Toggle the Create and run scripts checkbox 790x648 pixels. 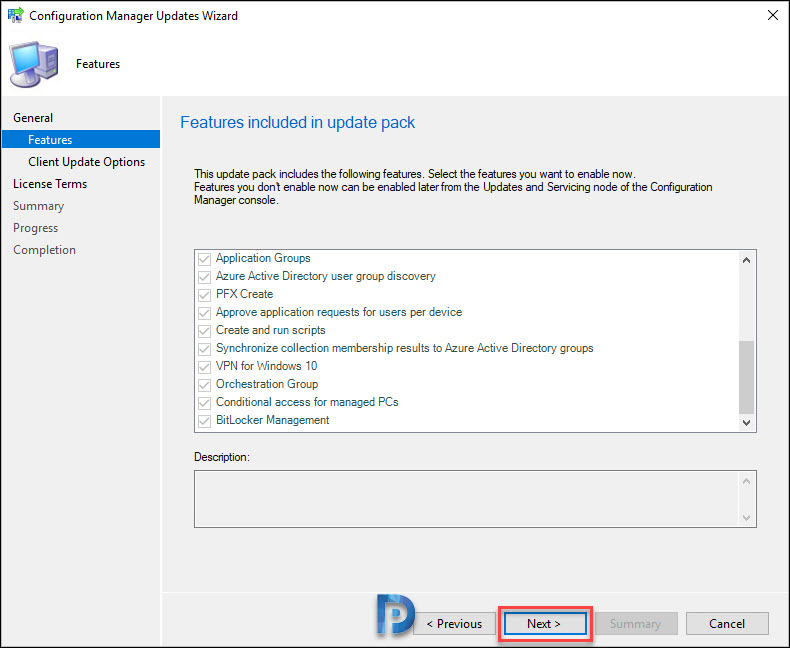tap(204, 331)
